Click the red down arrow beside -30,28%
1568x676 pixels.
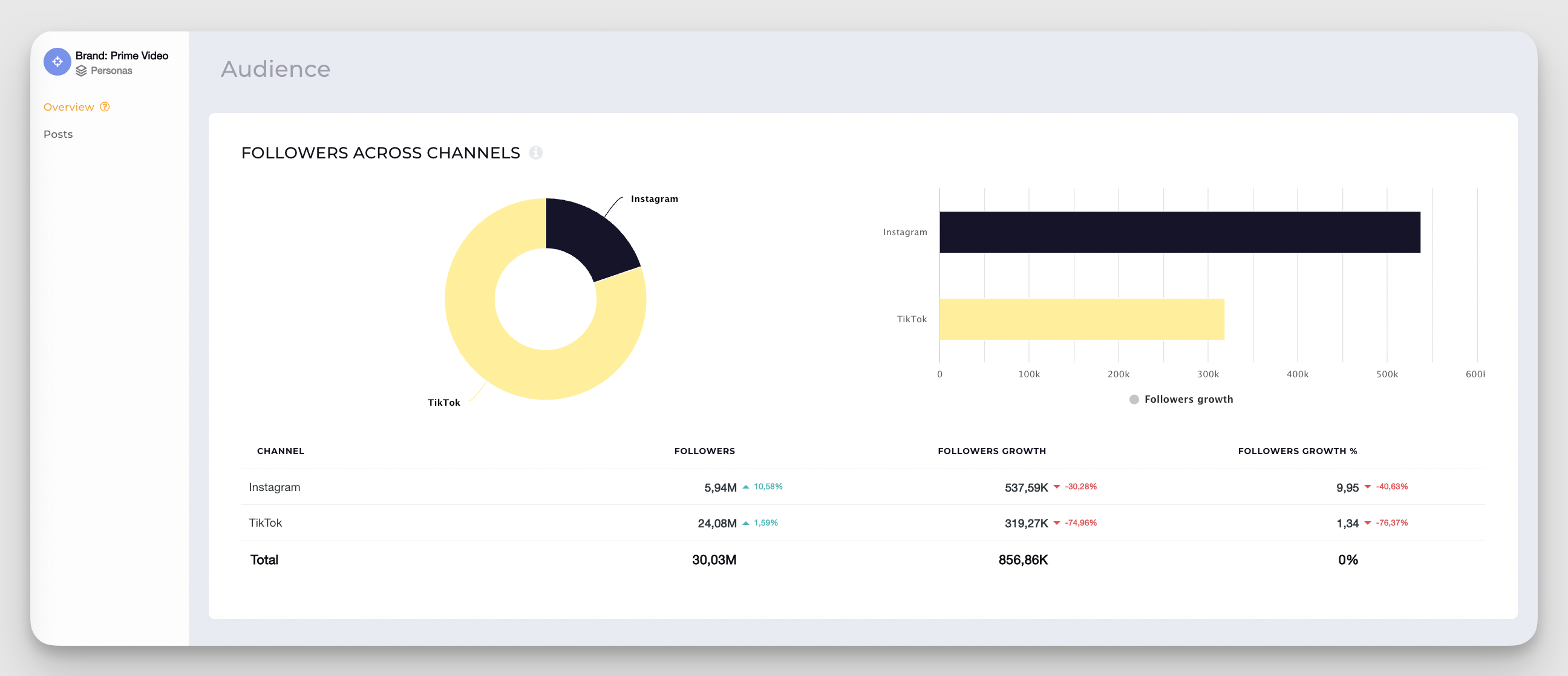[x=1058, y=487]
